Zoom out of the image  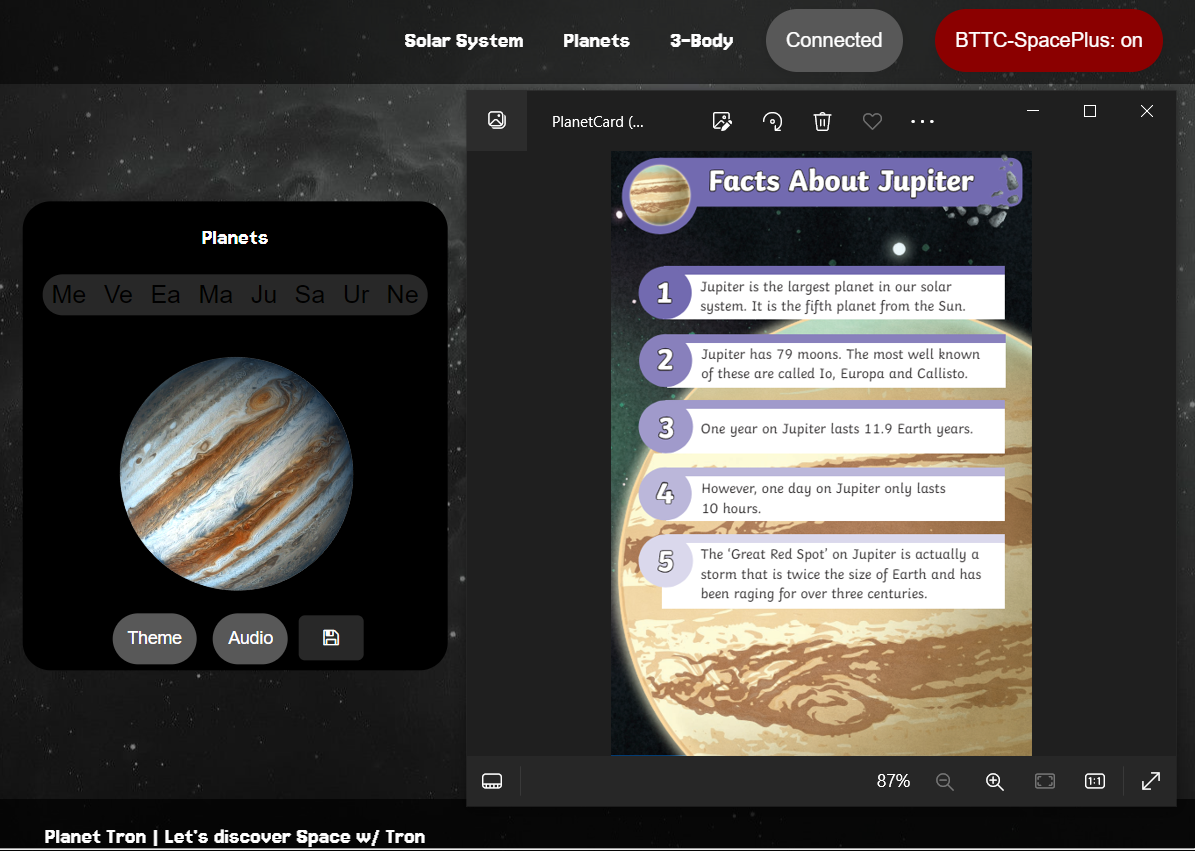(x=944, y=781)
